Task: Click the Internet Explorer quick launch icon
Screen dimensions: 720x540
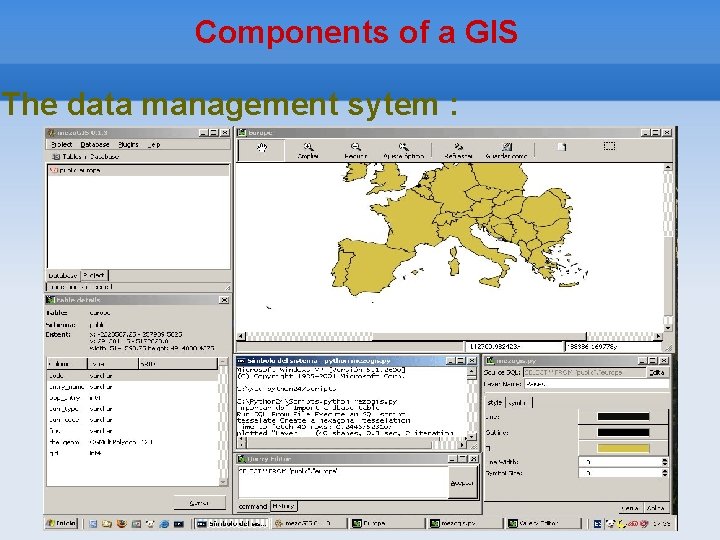Action: click(164, 523)
